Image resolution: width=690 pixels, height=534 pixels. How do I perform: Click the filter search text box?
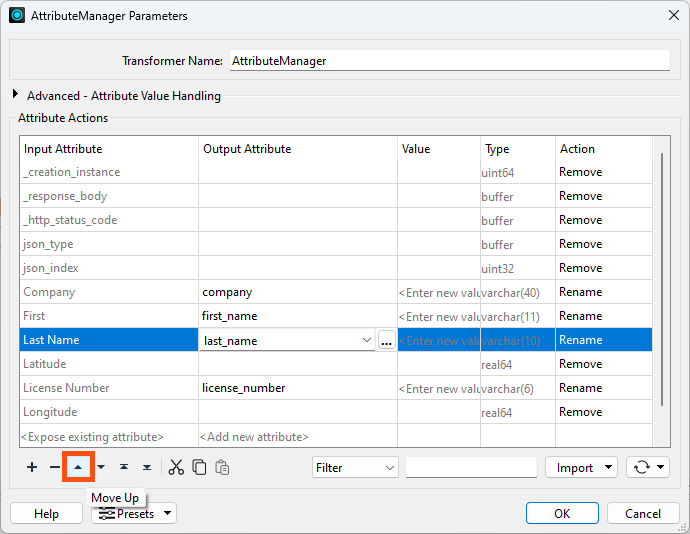(470, 467)
